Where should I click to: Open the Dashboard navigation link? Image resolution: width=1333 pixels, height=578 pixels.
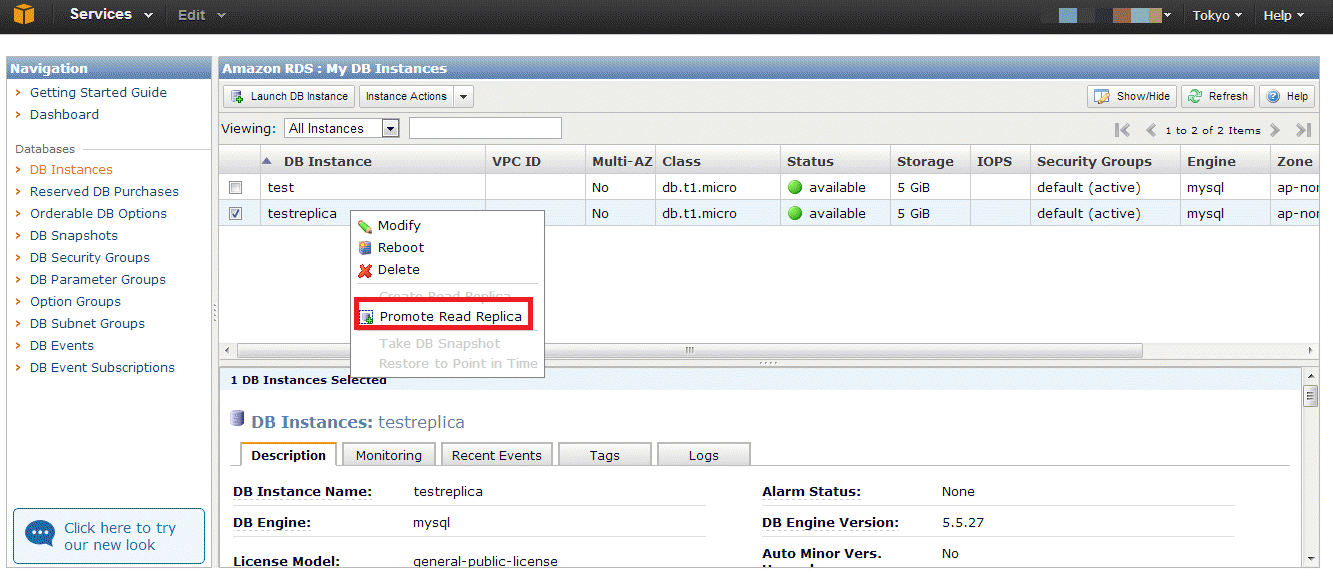(x=64, y=114)
